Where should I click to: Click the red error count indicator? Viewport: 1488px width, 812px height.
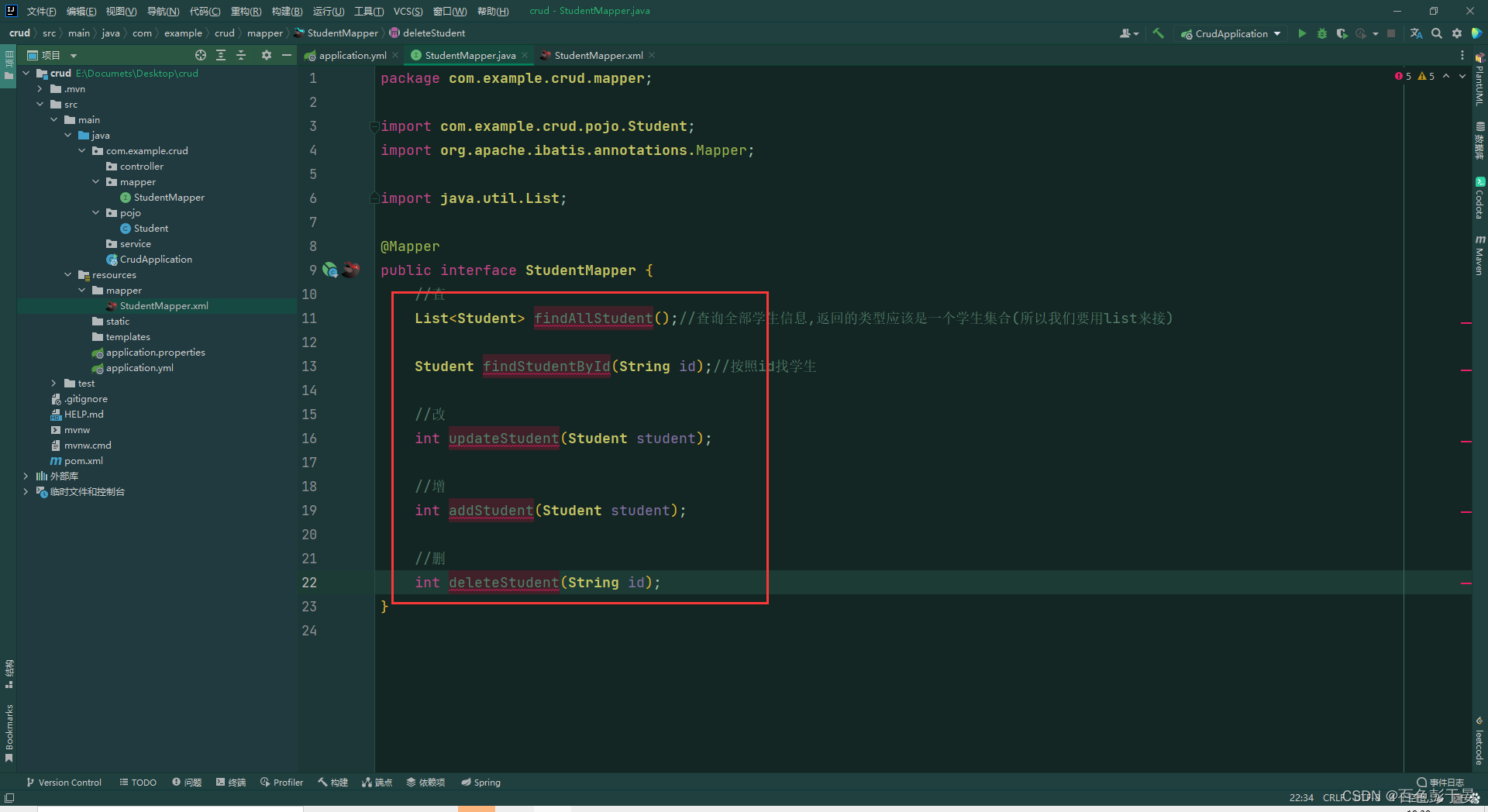click(1403, 76)
